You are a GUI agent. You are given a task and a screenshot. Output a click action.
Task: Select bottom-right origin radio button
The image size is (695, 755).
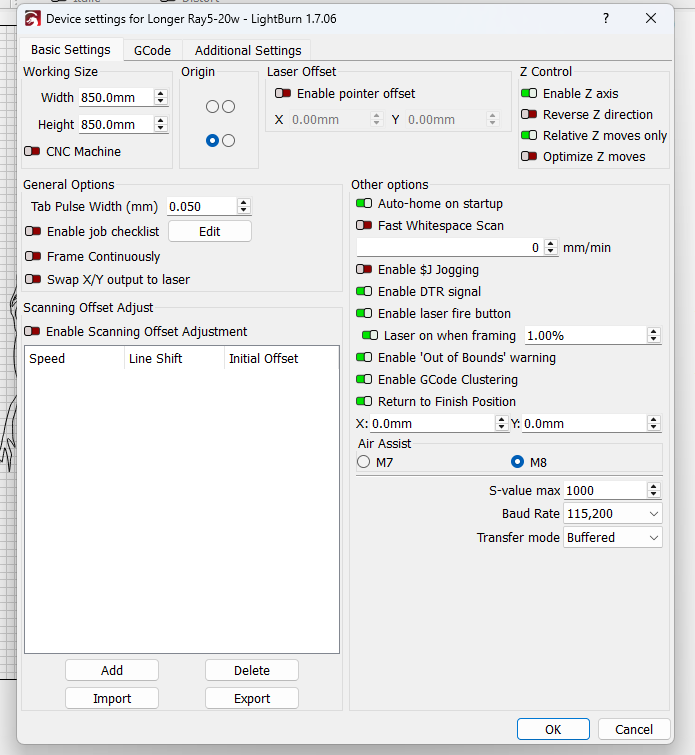228,141
